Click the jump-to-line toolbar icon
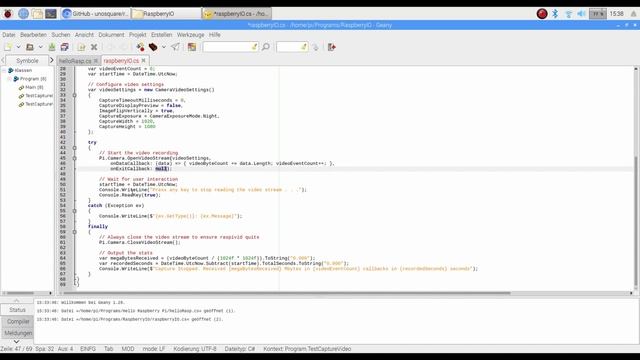This screenshot has width=640, height=360. coord(315,47)
